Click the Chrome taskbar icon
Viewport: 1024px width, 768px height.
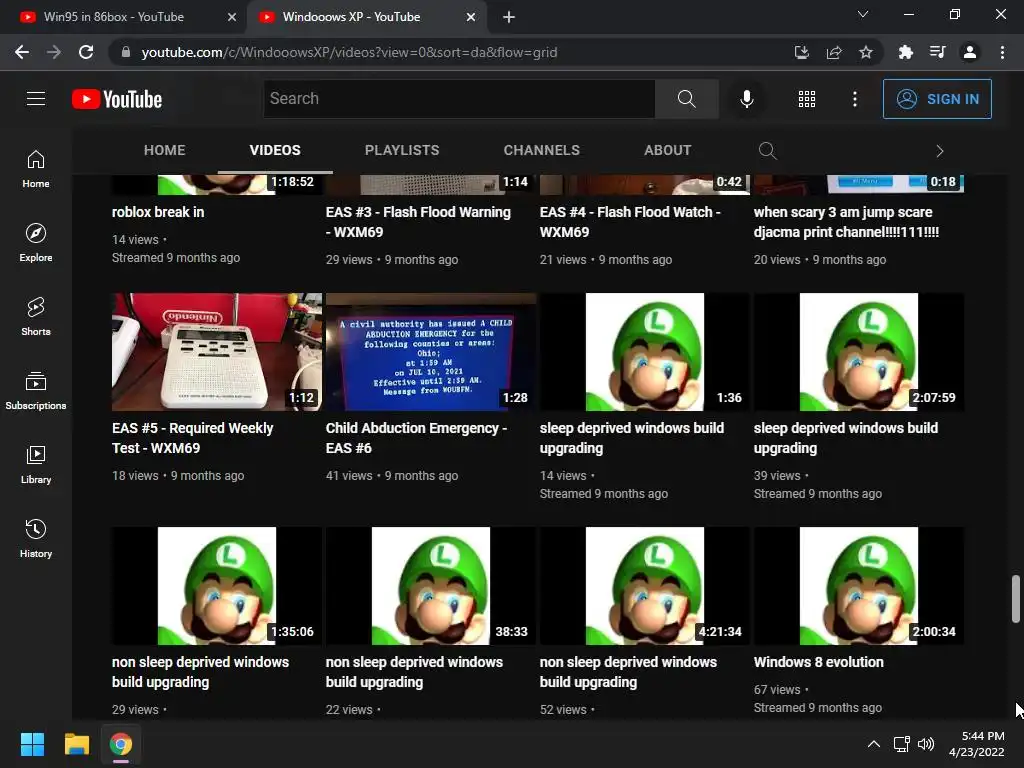(121, 744)
